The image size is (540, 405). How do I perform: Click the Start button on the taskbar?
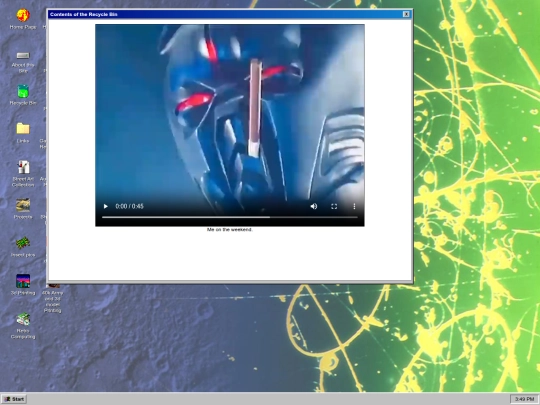tap(14, 399)
